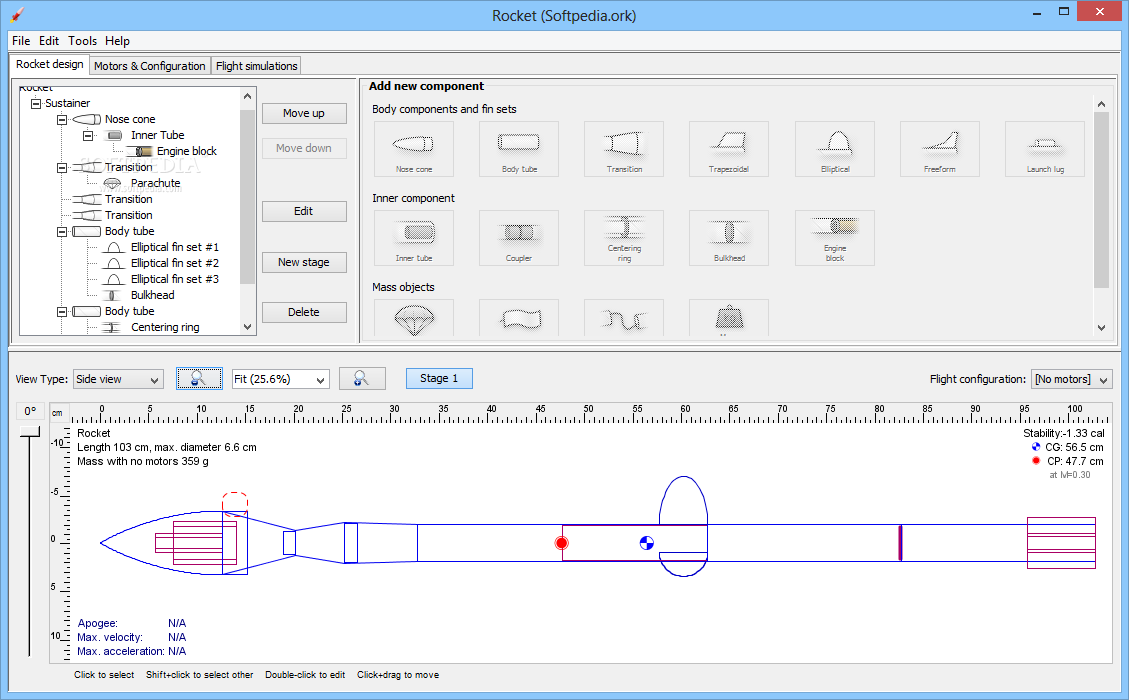Click the Move up button
This screenshot has height=700, width=1129.
point(304,113)
